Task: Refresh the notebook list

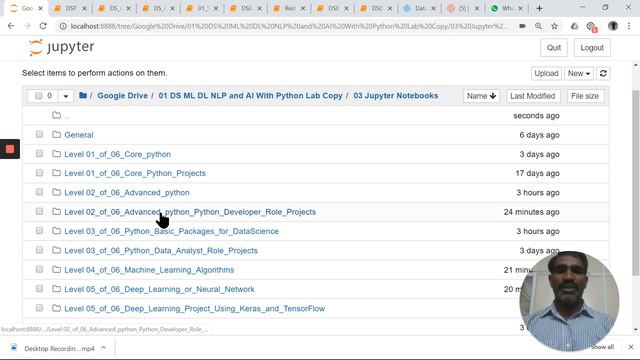Action: click(x=603, y=73)
